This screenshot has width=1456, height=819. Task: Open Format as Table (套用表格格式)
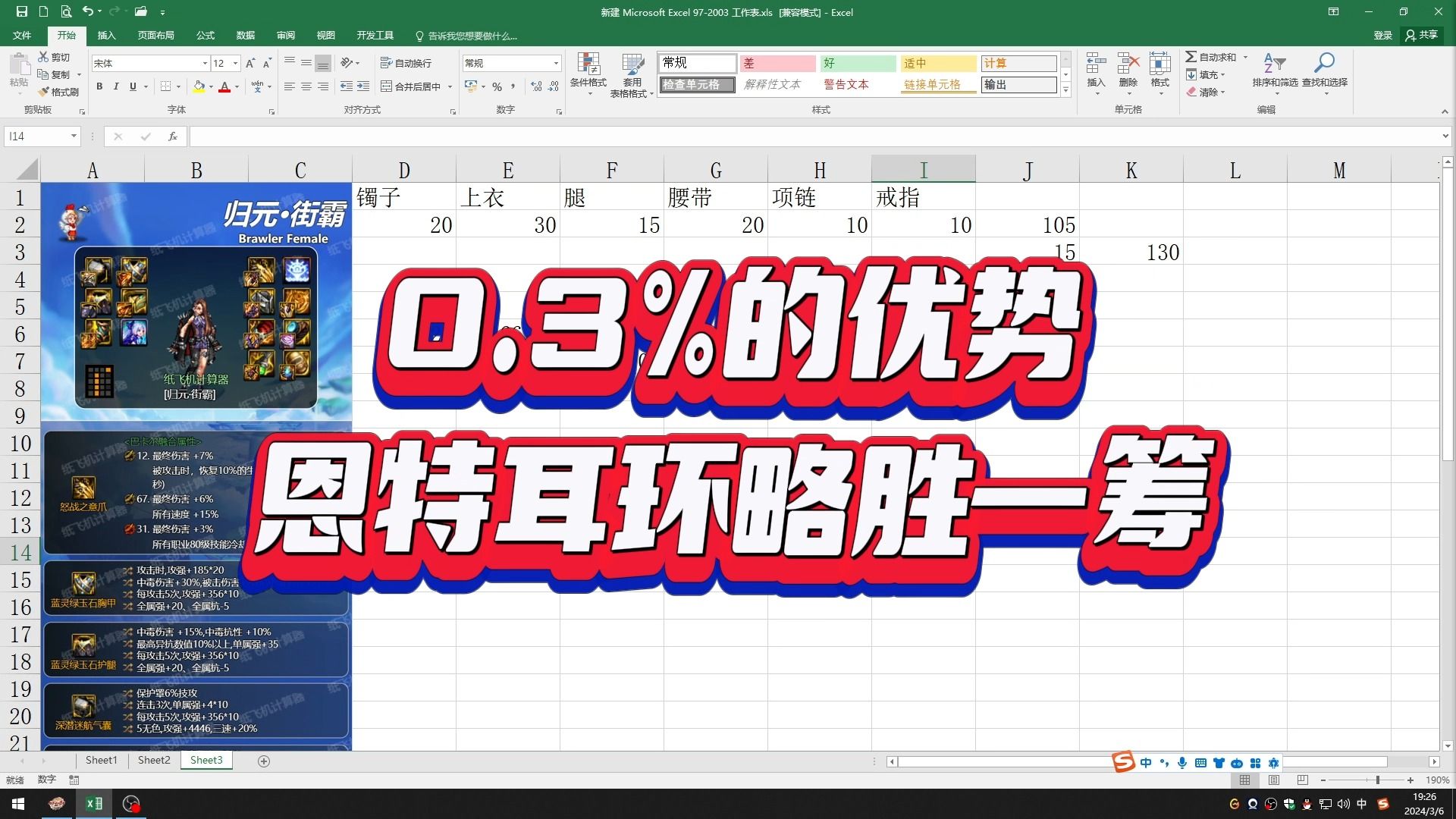click(632, 74)
